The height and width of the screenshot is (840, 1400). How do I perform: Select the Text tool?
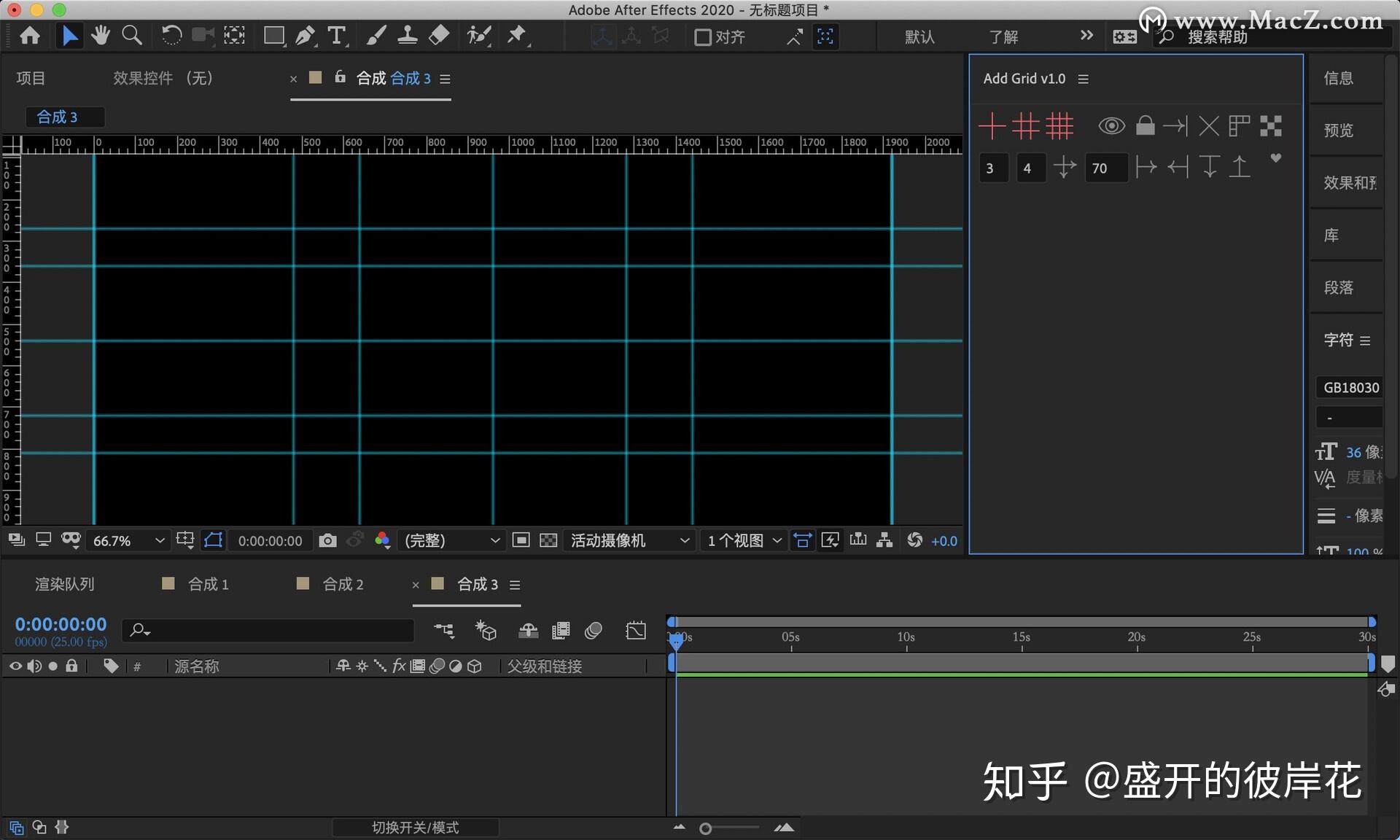(337, 35)
